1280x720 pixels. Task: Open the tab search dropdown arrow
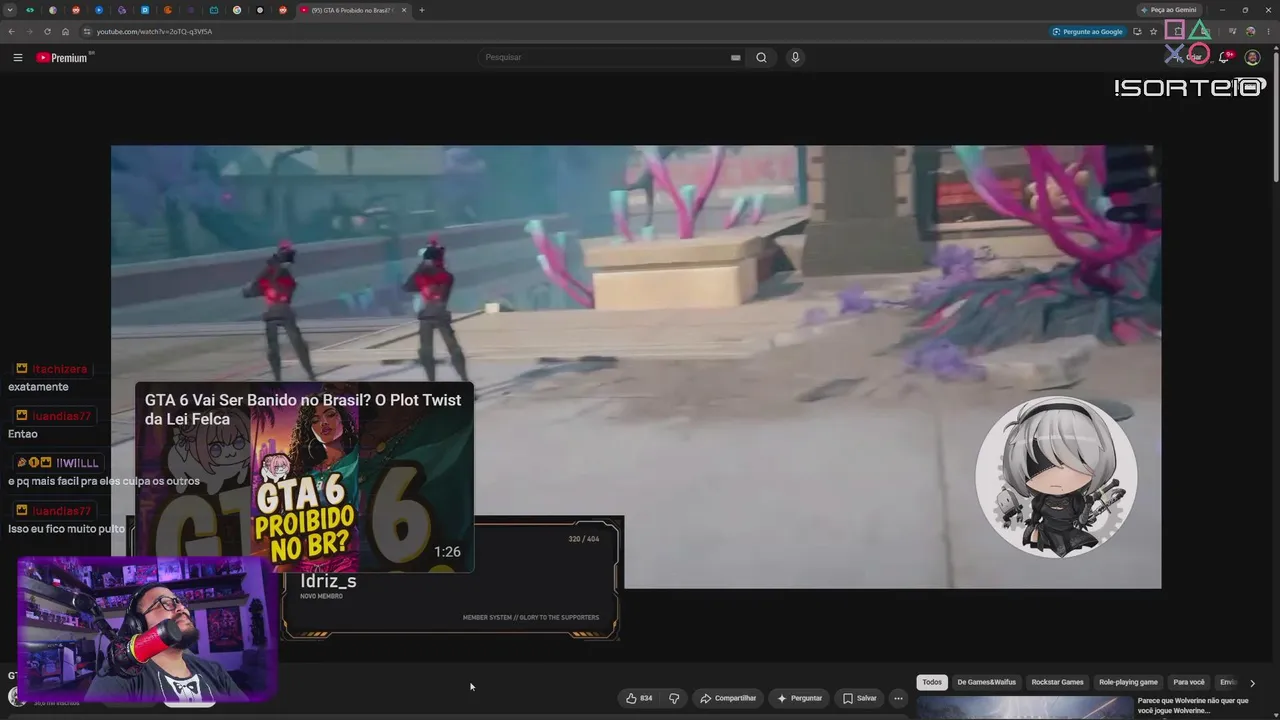tap(8, 10)
